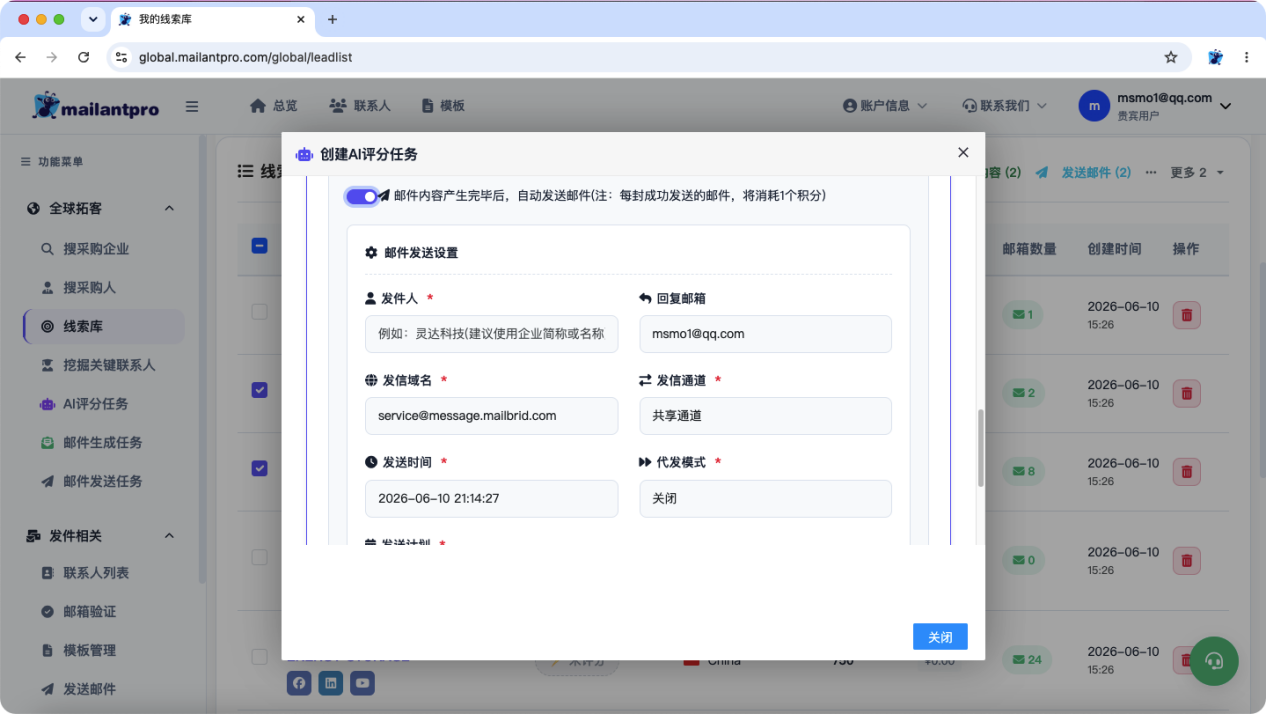The width and height of the screenshot is (1266, 714).
Task: Click the dialog's vertical scrollbar
Action: click(x=981, y=448)
